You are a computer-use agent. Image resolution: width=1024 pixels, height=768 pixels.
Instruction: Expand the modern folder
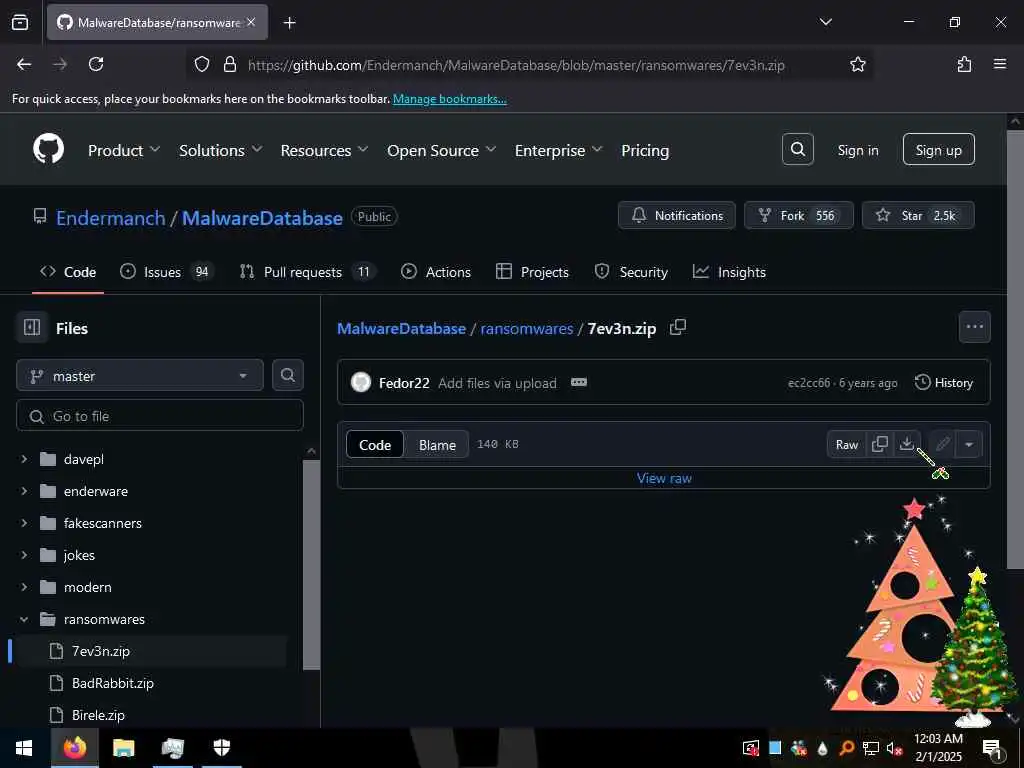[24, 587]
